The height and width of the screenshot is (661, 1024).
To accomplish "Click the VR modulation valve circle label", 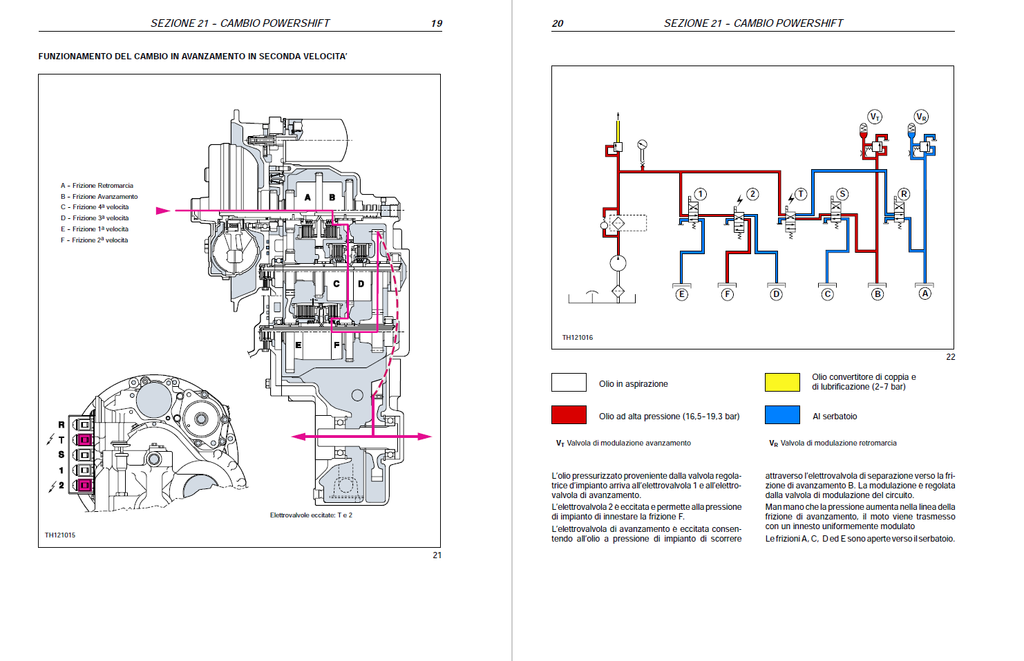I will (x=921, y=117).
